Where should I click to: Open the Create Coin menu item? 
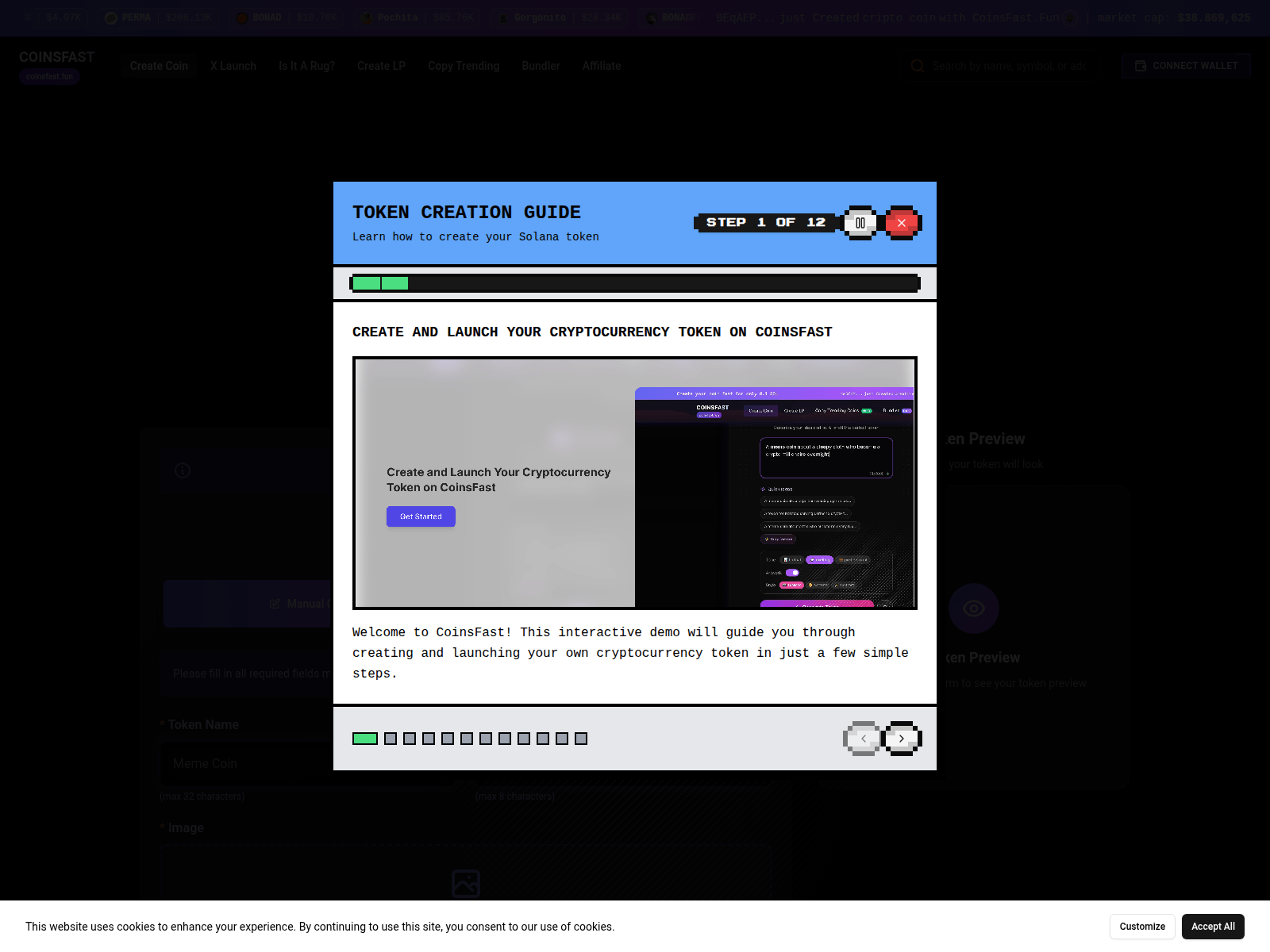[x=159, y=66]
